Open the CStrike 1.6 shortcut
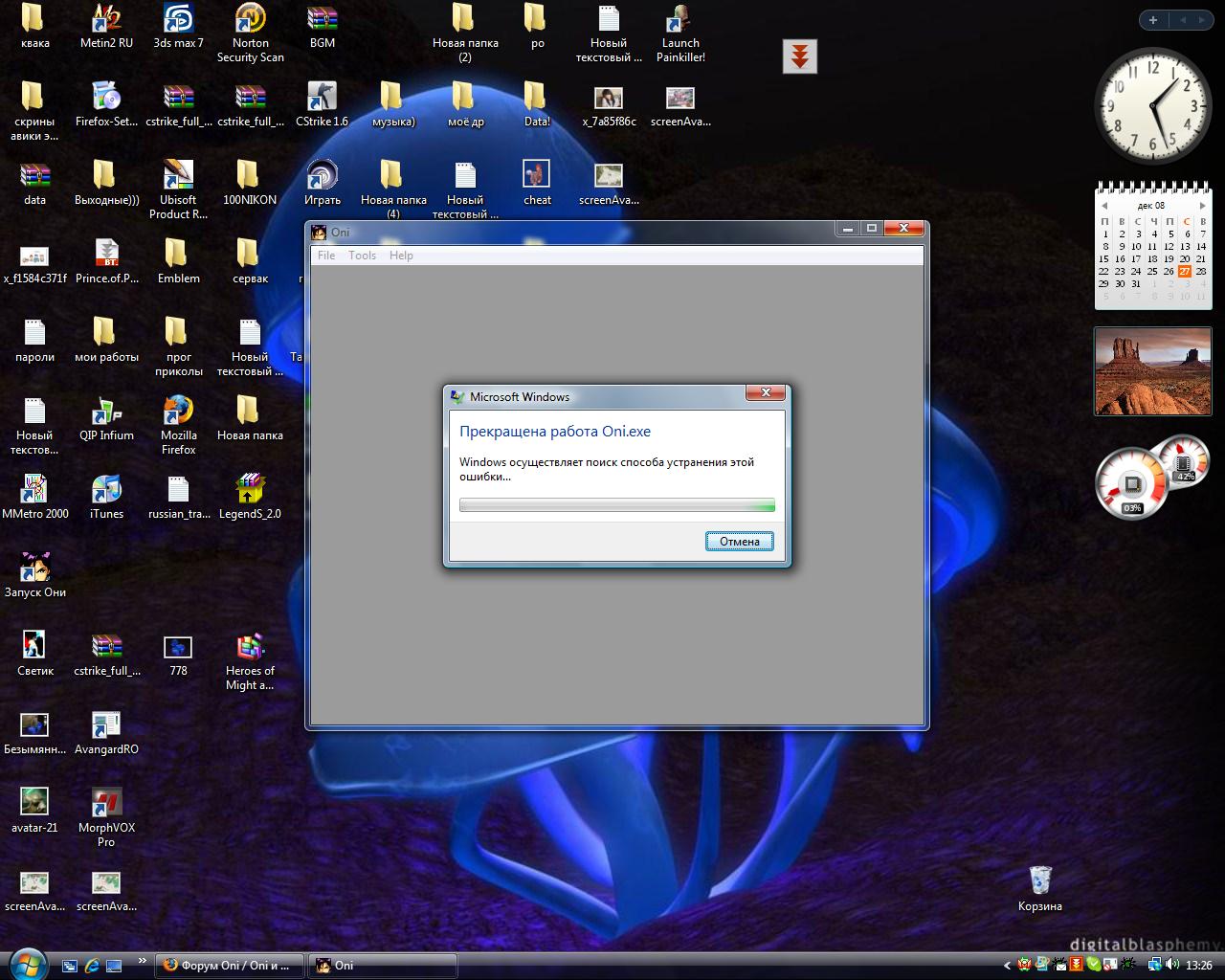This screenshot has width=1225, height=980. 322,98
